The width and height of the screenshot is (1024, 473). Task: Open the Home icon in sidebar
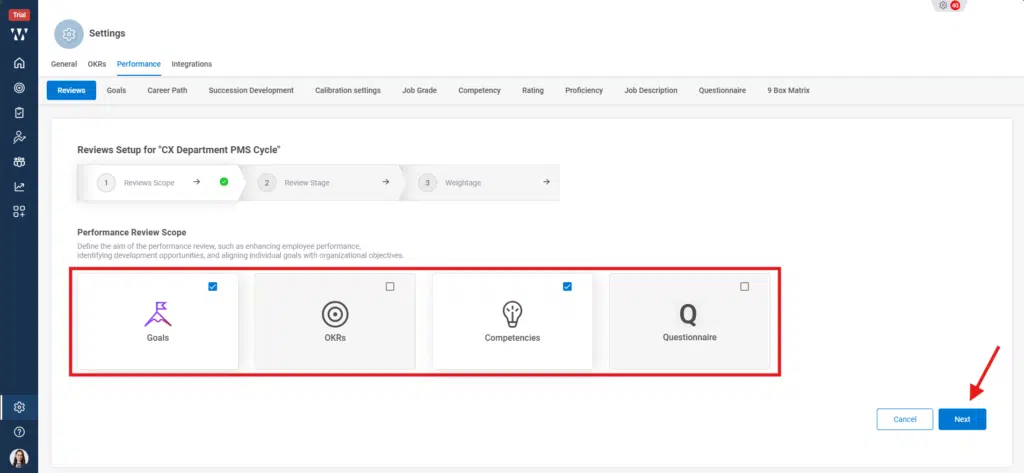pos(19,63)
